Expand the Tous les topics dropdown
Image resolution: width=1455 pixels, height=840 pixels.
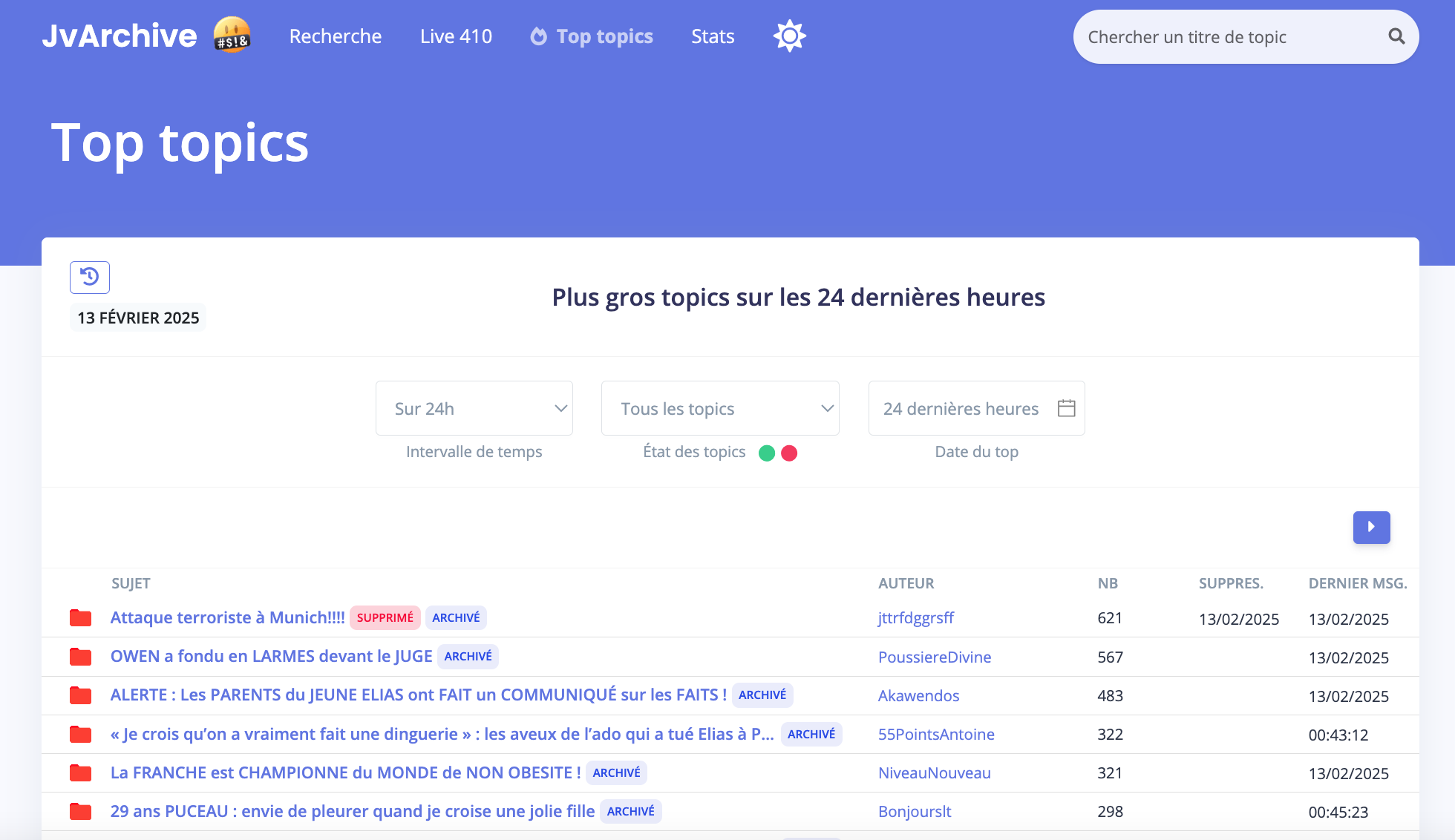(x=719, y=407)
